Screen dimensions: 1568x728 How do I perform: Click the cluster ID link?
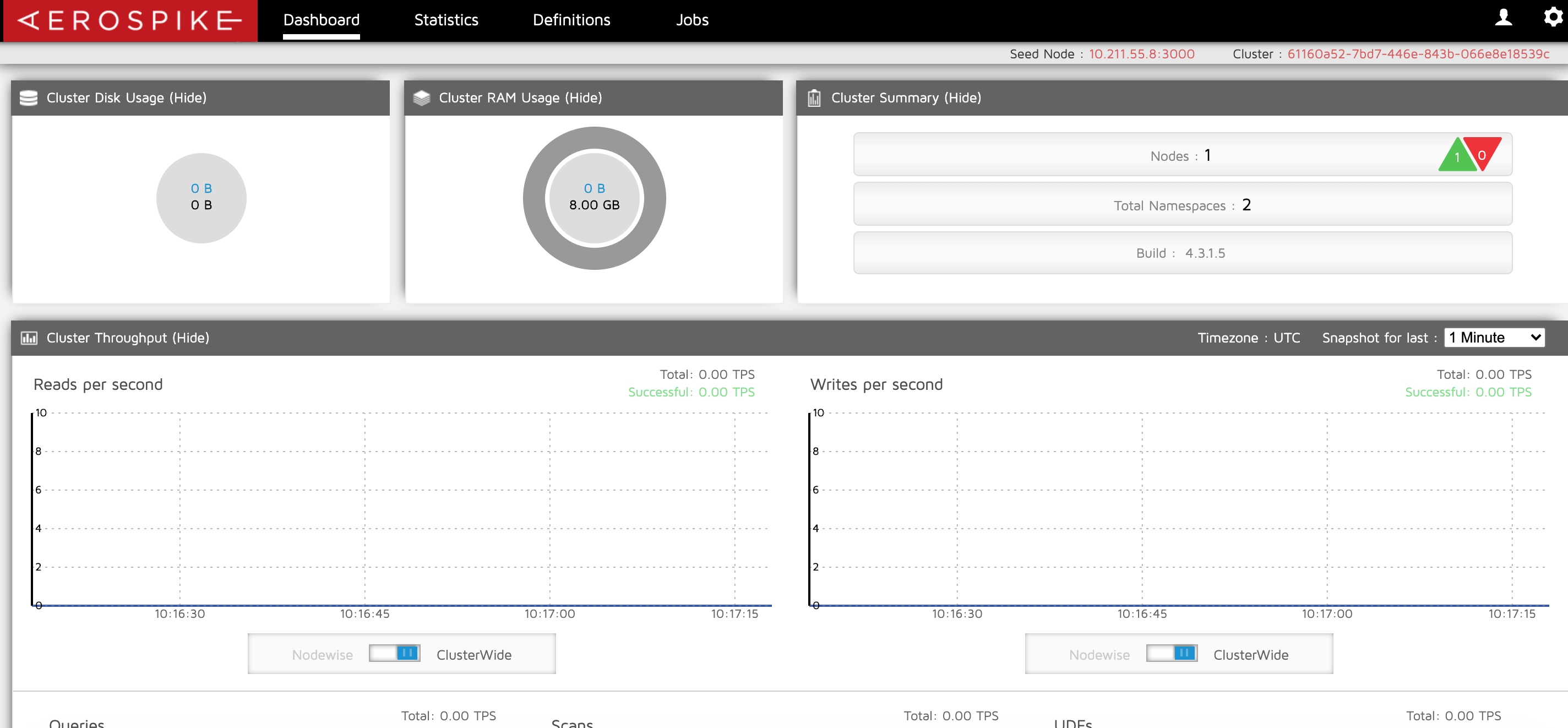click(1418, 54)
